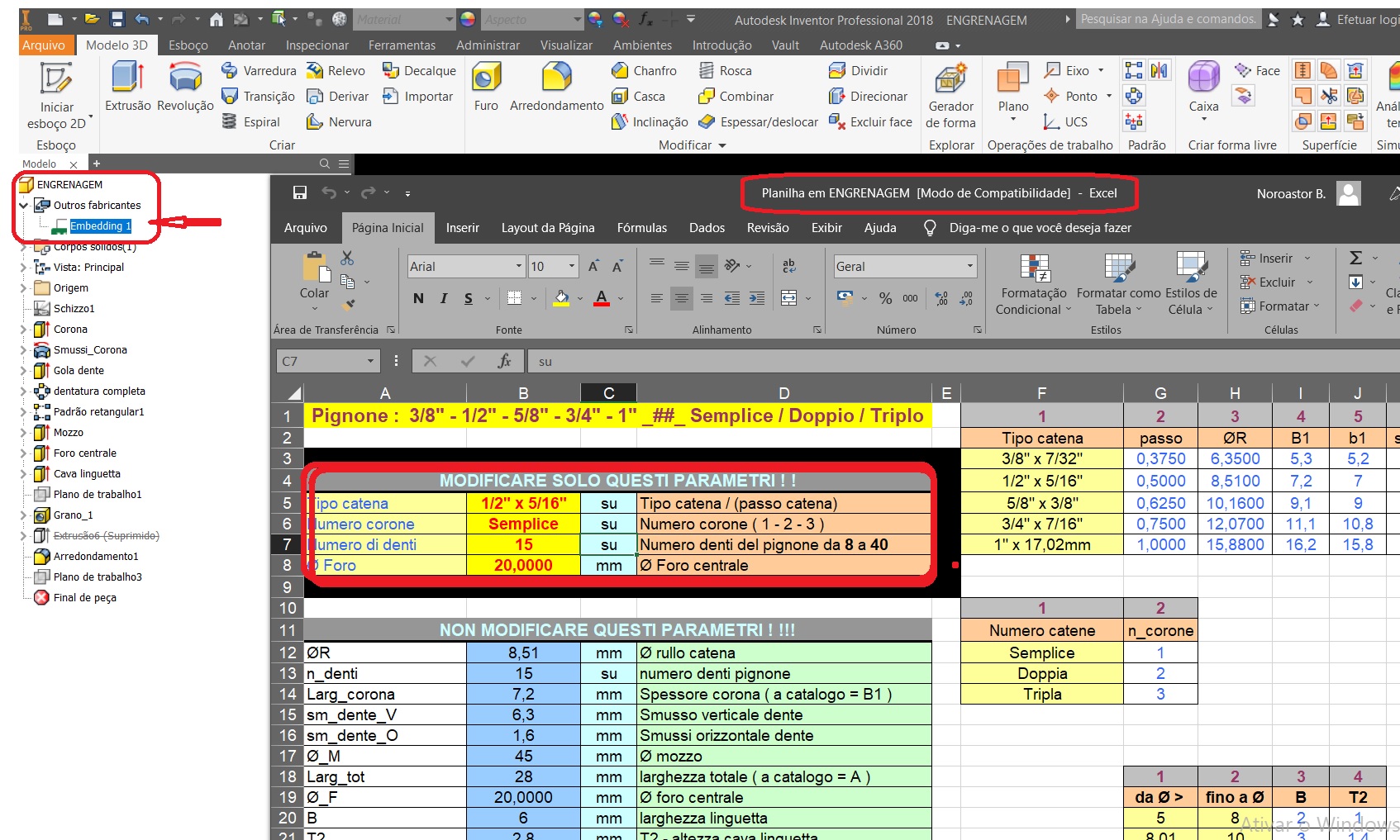
Task: Apply percent style in Excel
Action: [885, 298]
